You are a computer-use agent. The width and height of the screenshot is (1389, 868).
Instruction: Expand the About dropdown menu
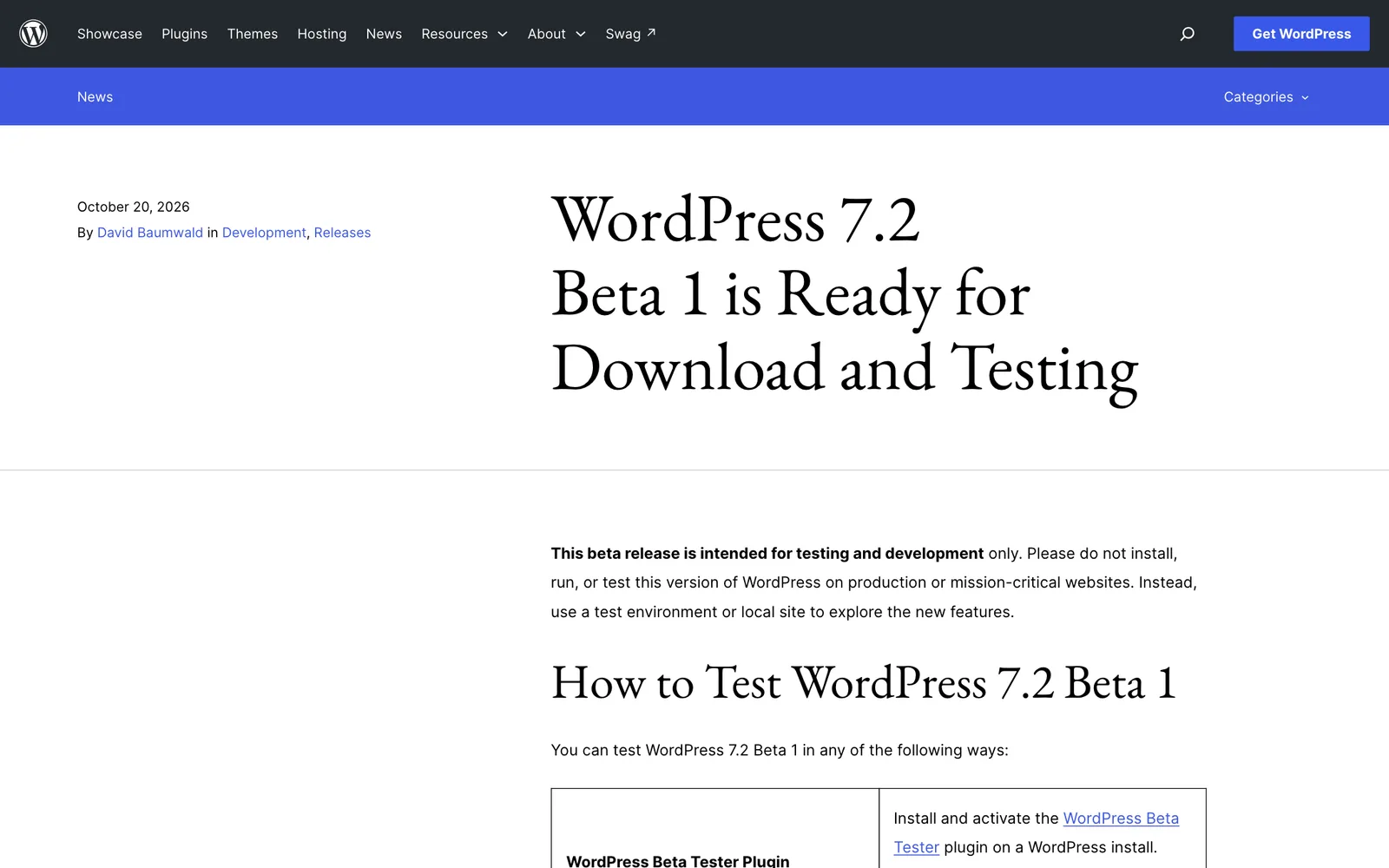click(556, 34)
